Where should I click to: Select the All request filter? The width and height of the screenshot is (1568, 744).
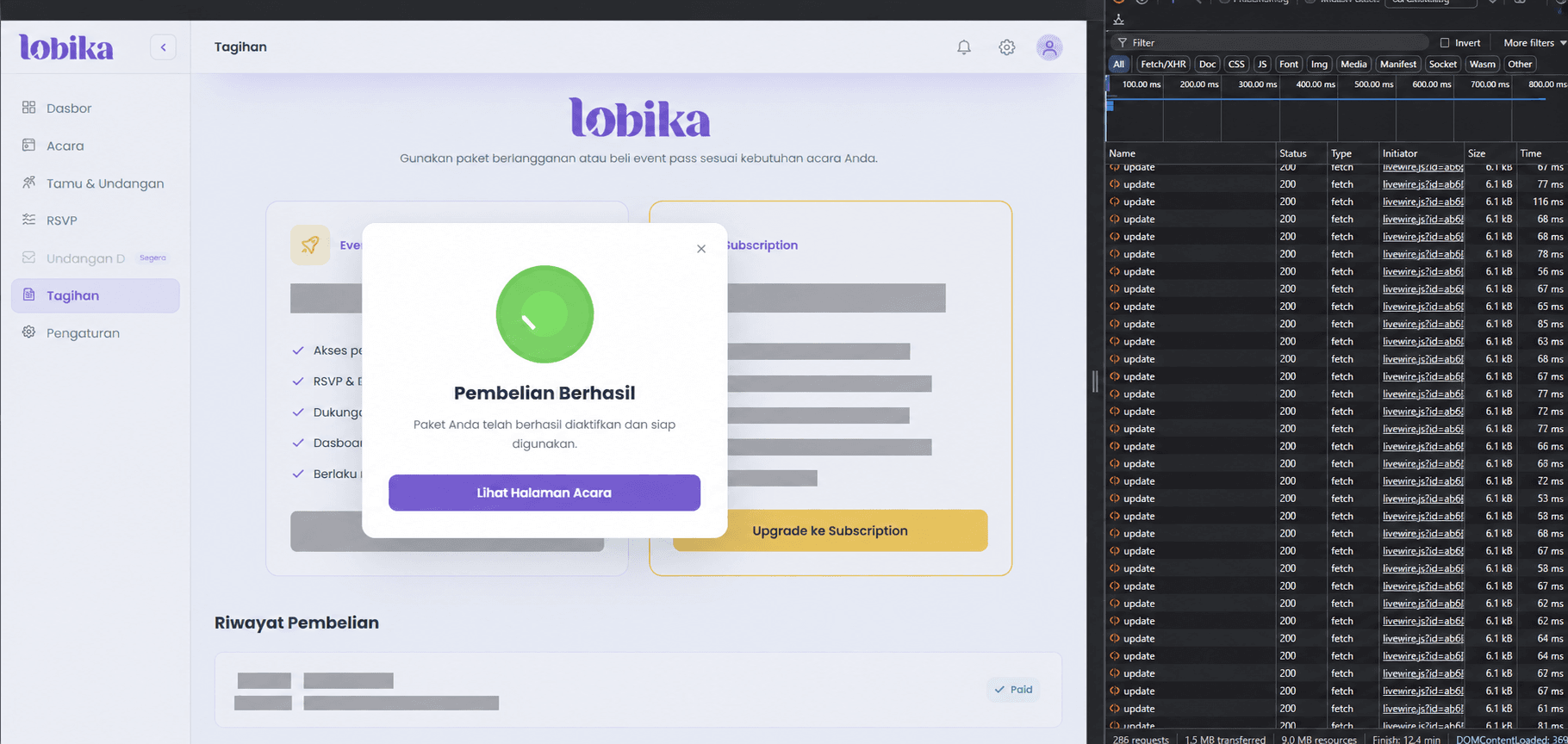point(1118,64)
